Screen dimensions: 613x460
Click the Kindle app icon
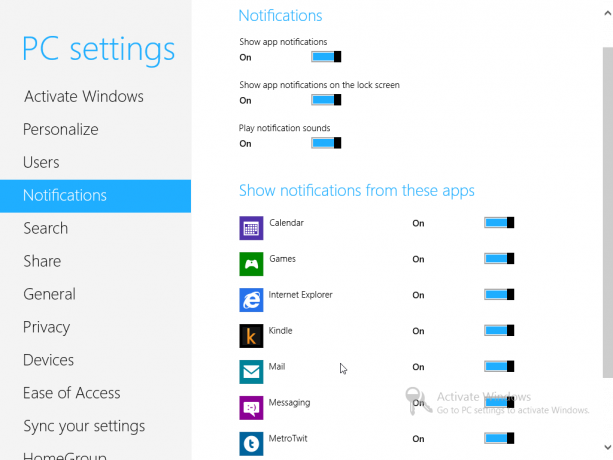(x=251, y=336)
